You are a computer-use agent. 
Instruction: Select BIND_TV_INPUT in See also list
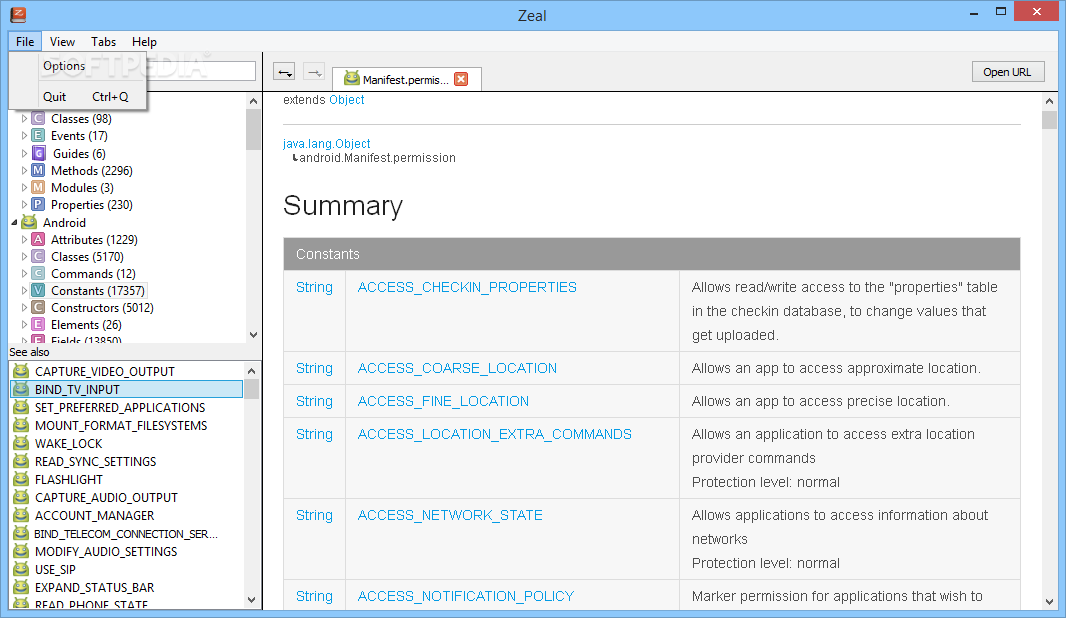point(127,390)
